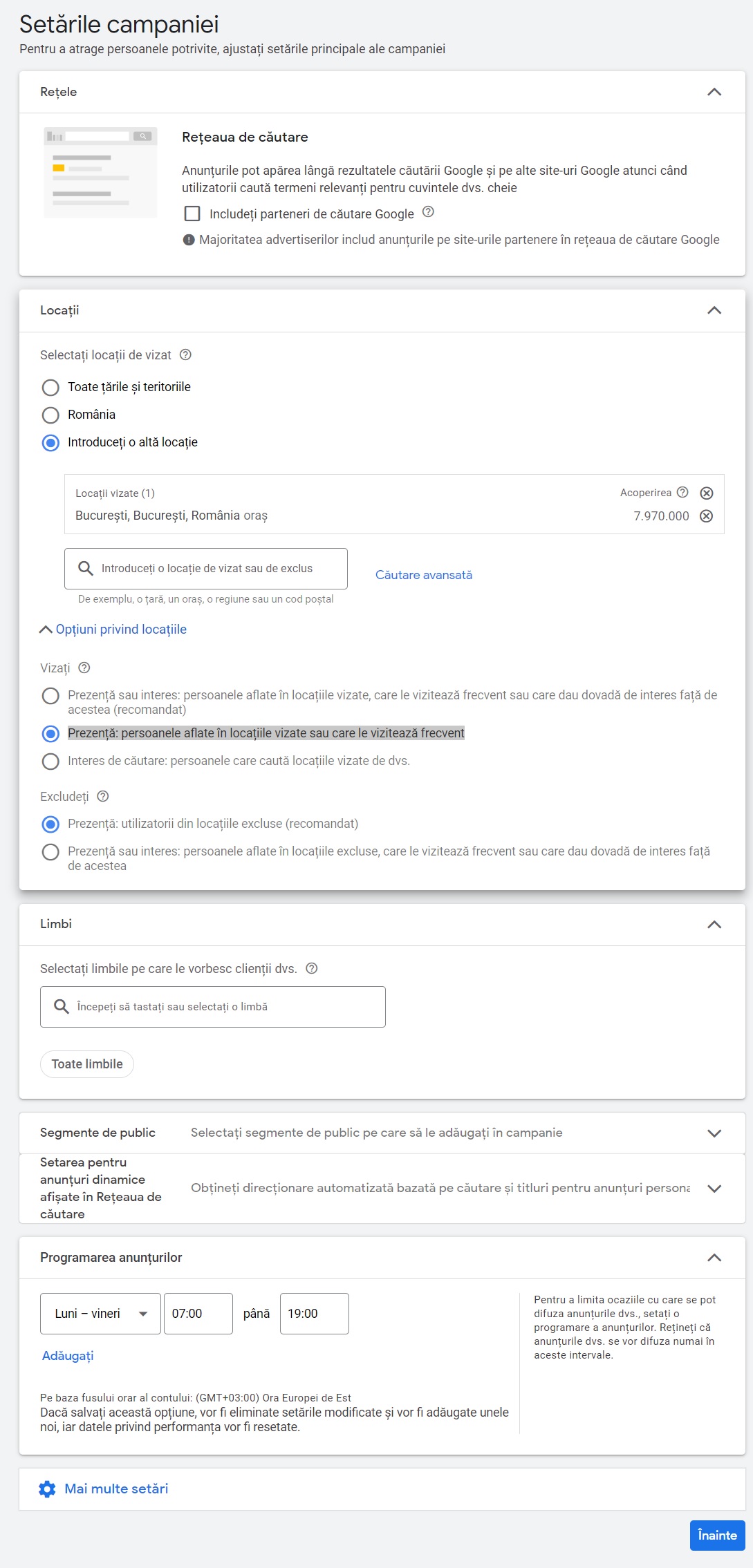753x1568 pixels.
Task: Click gear icon for Mai multe setări
Action: 47,1489
